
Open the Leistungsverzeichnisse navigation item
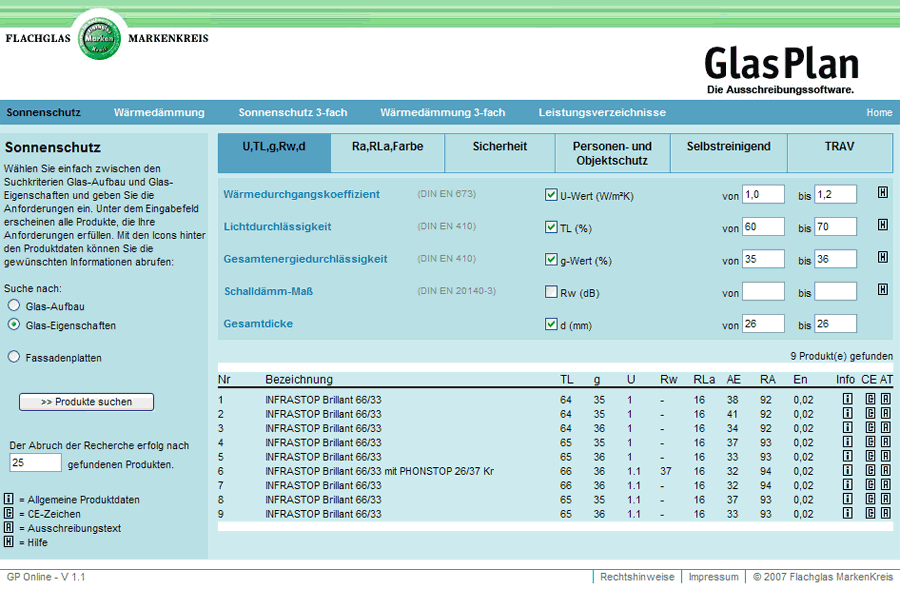pos(602,113)
